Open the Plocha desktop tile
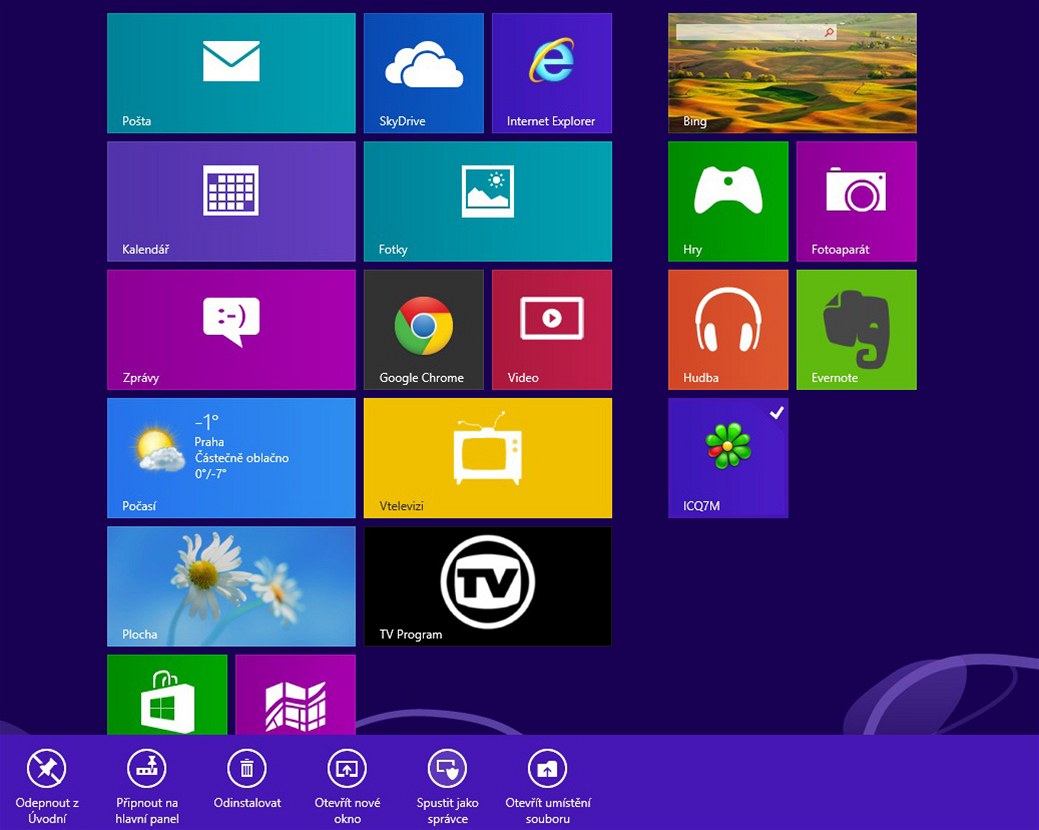This screenshot has width=1039, height=830. (231, 586)
